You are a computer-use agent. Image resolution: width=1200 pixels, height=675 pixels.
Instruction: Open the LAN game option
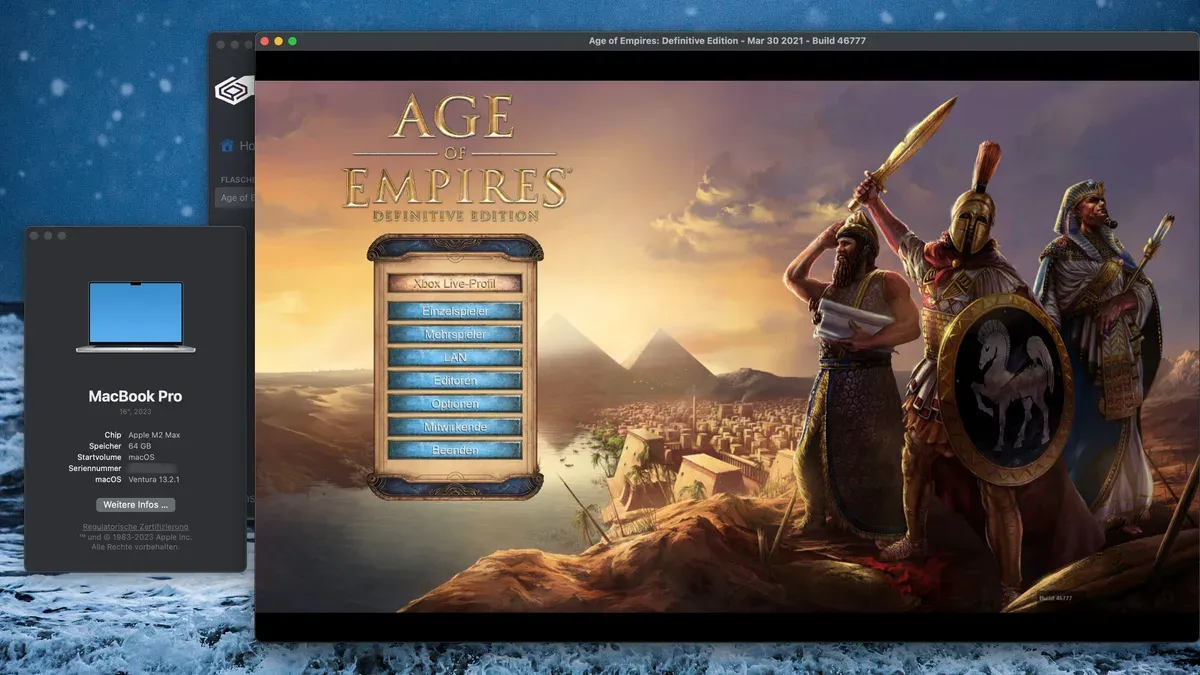pyautogui.click(x=455, y=357)
